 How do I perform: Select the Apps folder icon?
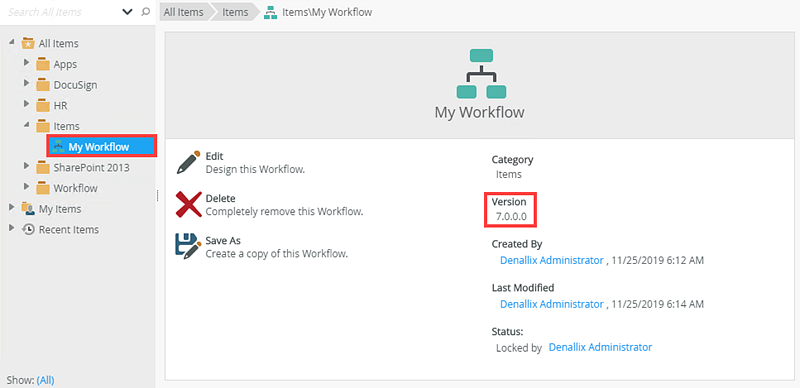point(43,64)
